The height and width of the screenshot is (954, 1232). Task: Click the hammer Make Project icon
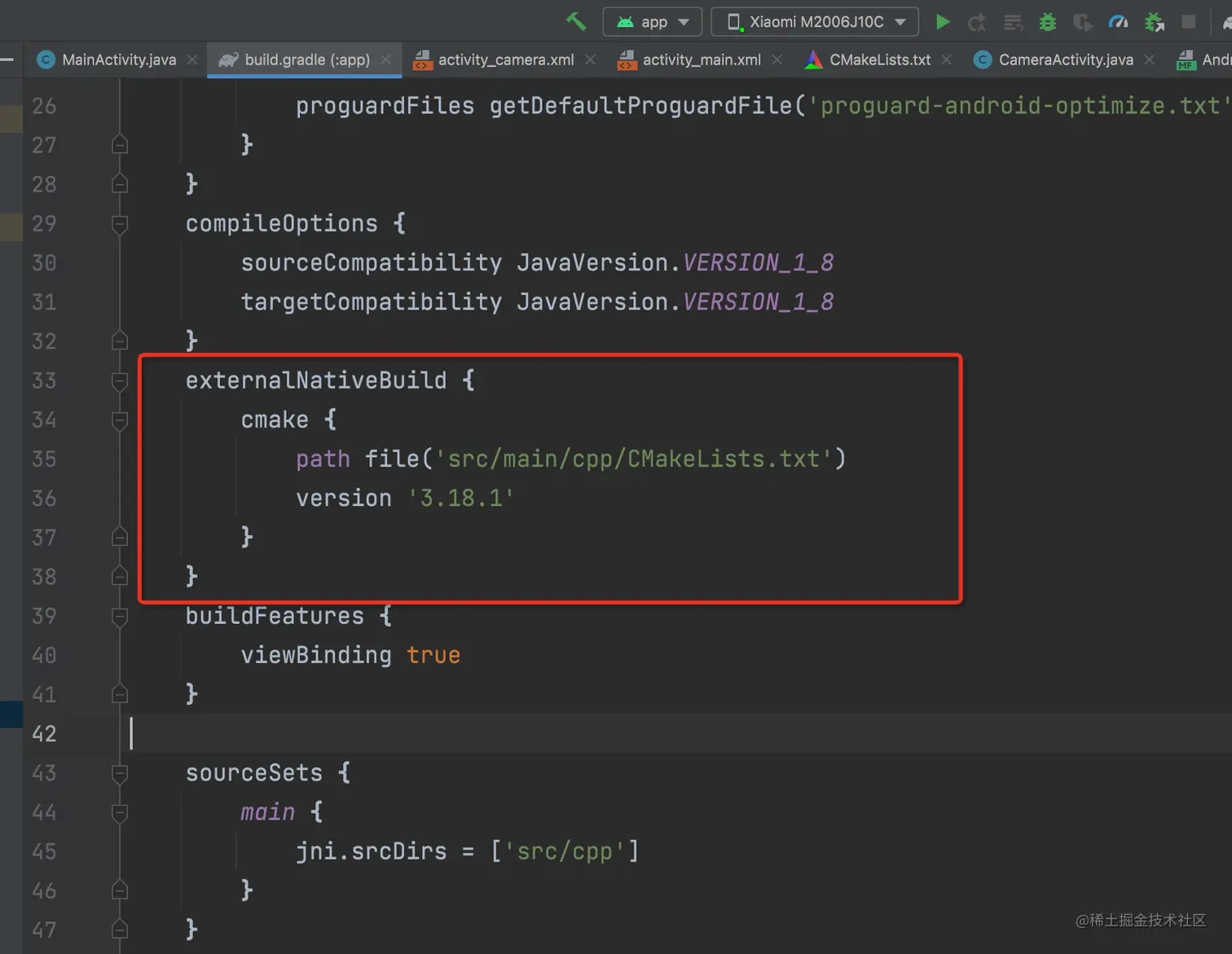[x=576, y=21]
